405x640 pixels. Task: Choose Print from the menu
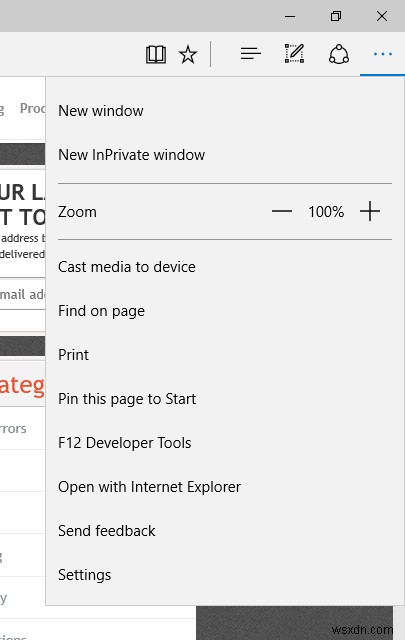click(225, 355)
